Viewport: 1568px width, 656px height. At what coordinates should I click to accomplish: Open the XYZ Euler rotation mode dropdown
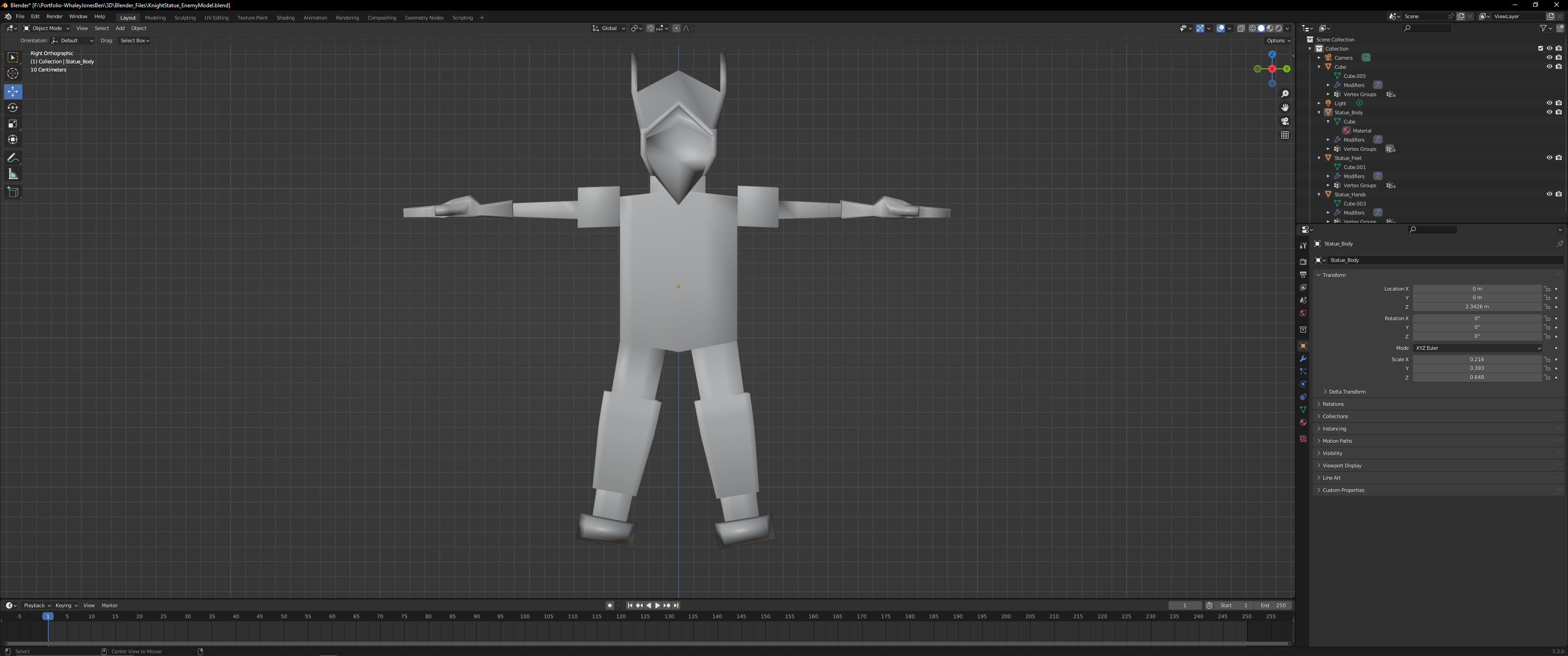1477,348
